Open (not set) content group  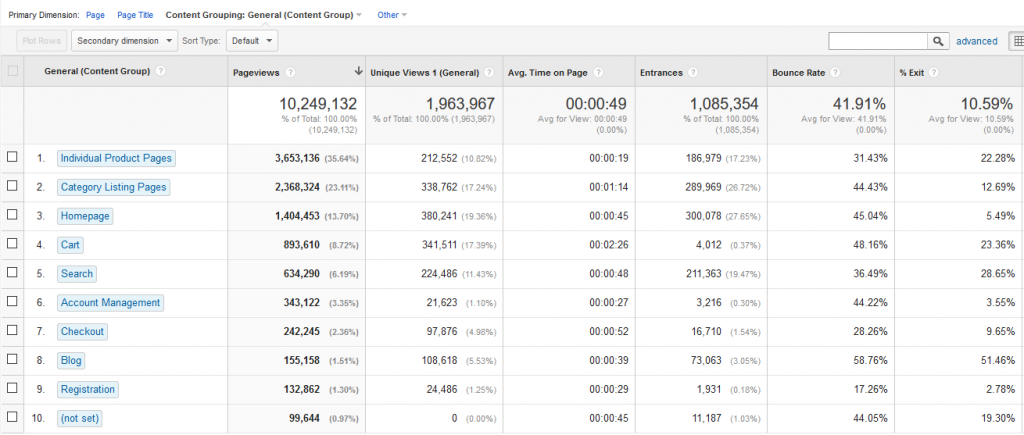(x=80, y=418)
